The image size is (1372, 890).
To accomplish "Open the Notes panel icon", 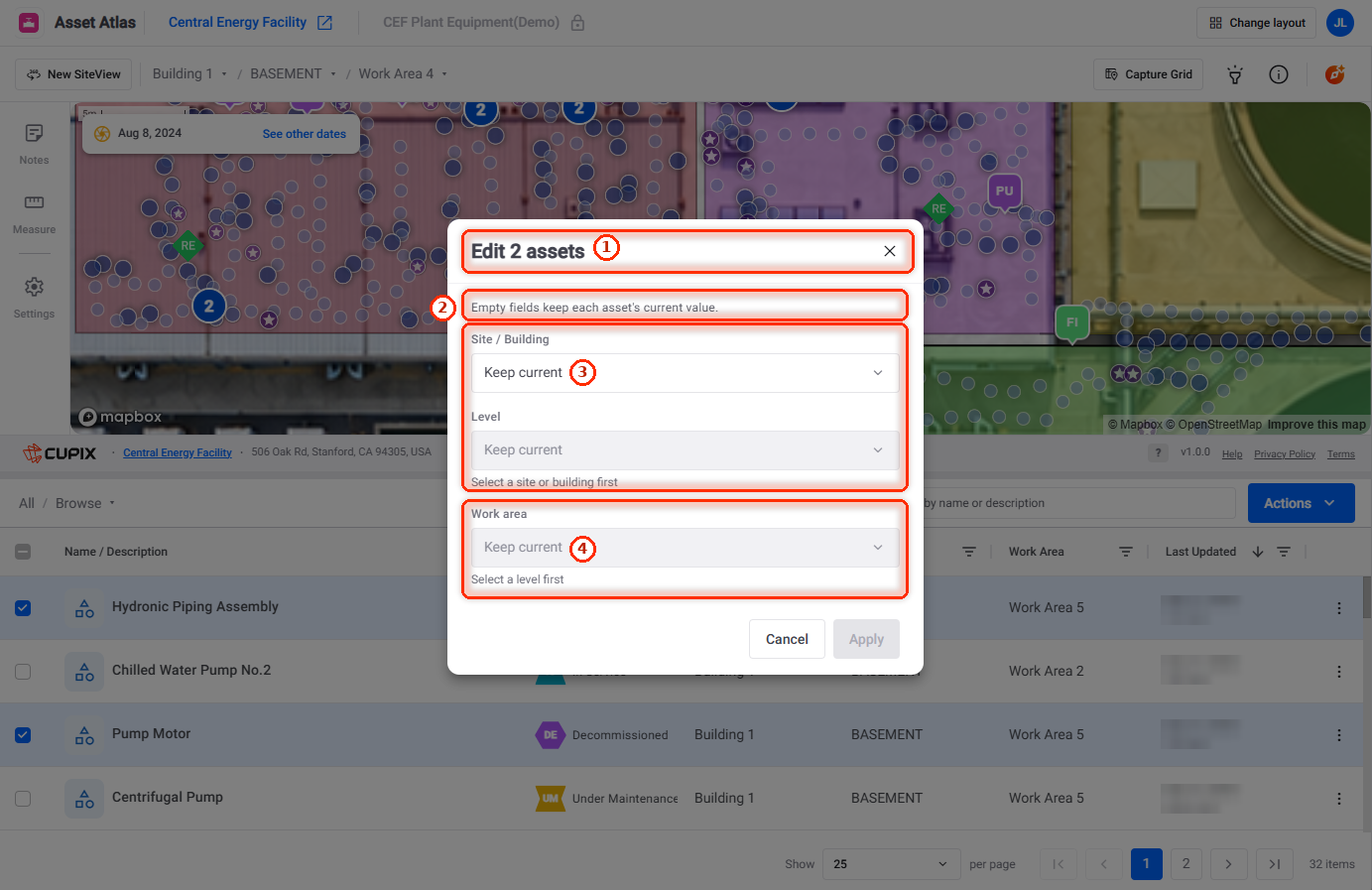I will [x=34, y=133].
